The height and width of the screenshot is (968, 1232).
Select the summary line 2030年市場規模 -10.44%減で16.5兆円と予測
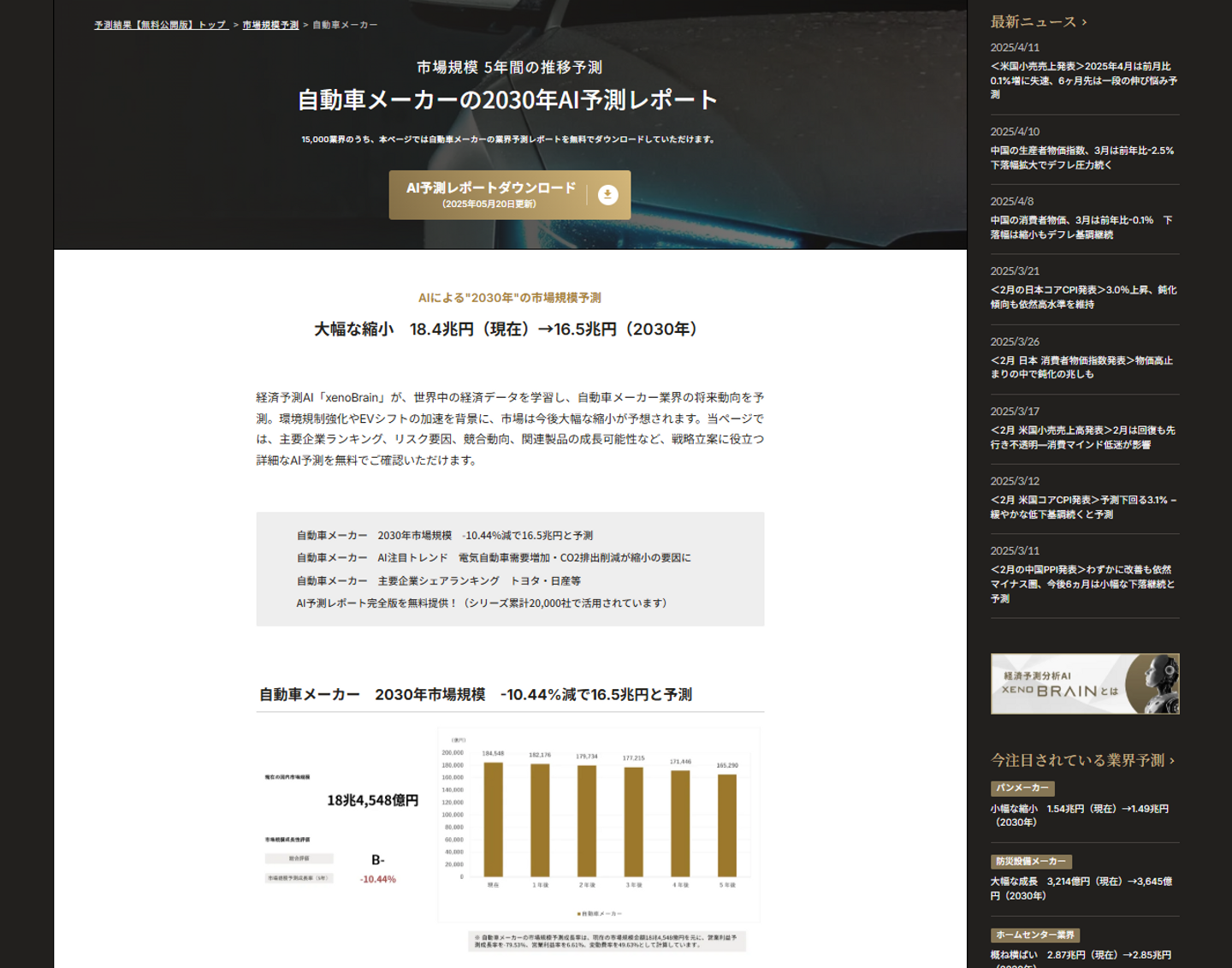tap(445, 536)
